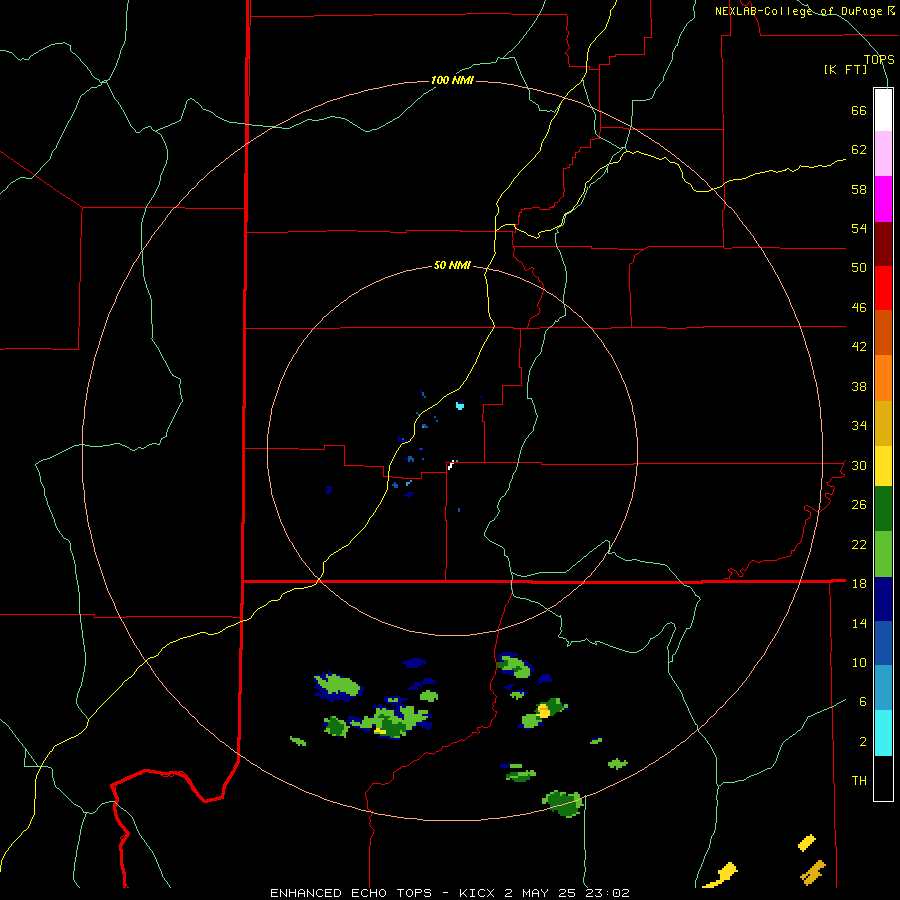Select the 100 NMI range ring label

click(452, 80)
